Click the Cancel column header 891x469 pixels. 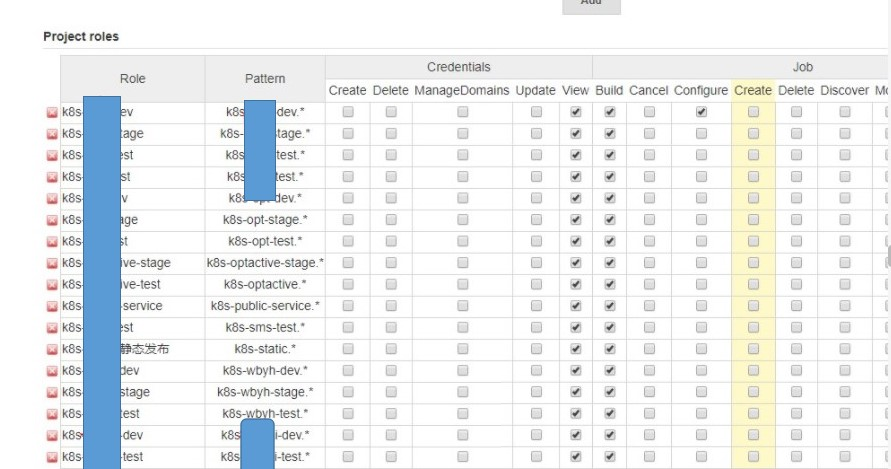click(x=648, y=91)
